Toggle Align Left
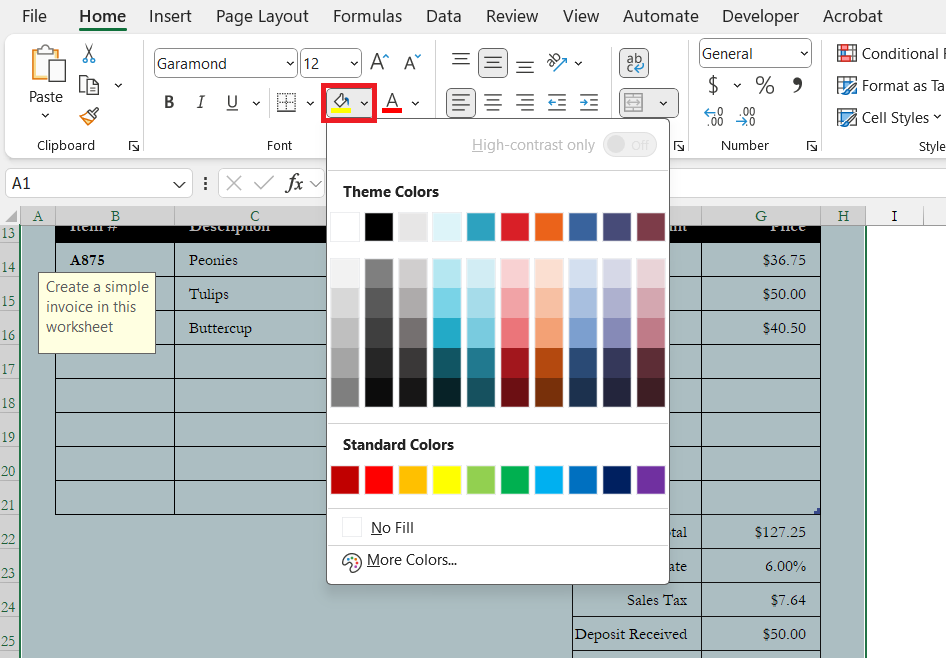Viewport: 946px width, 658px height. 461,103
